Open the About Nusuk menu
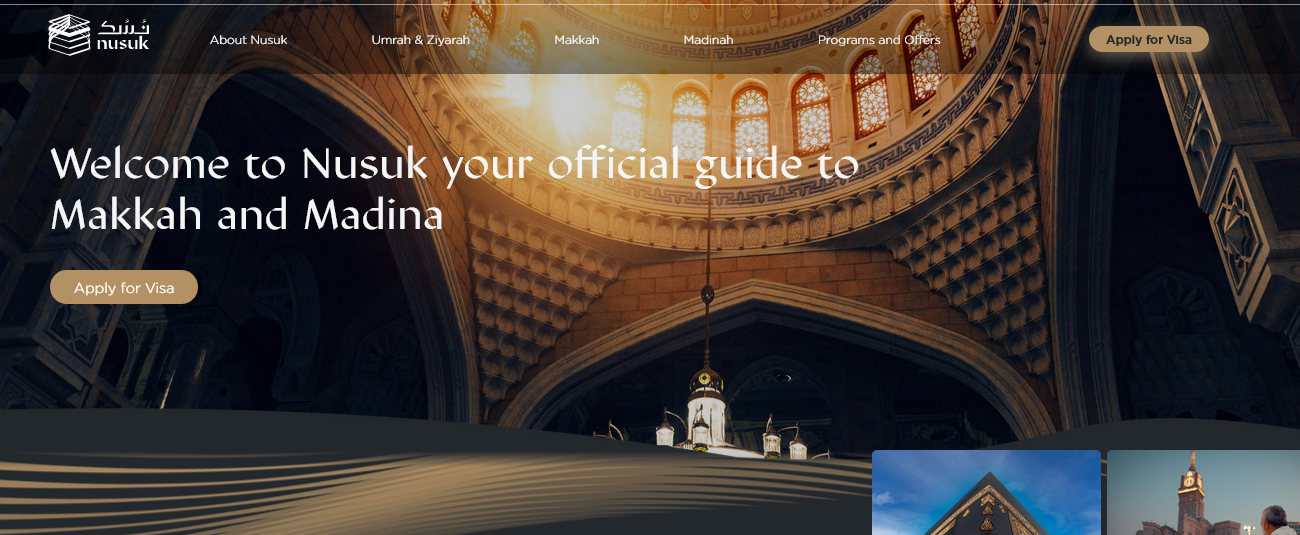 click(248, 40)
